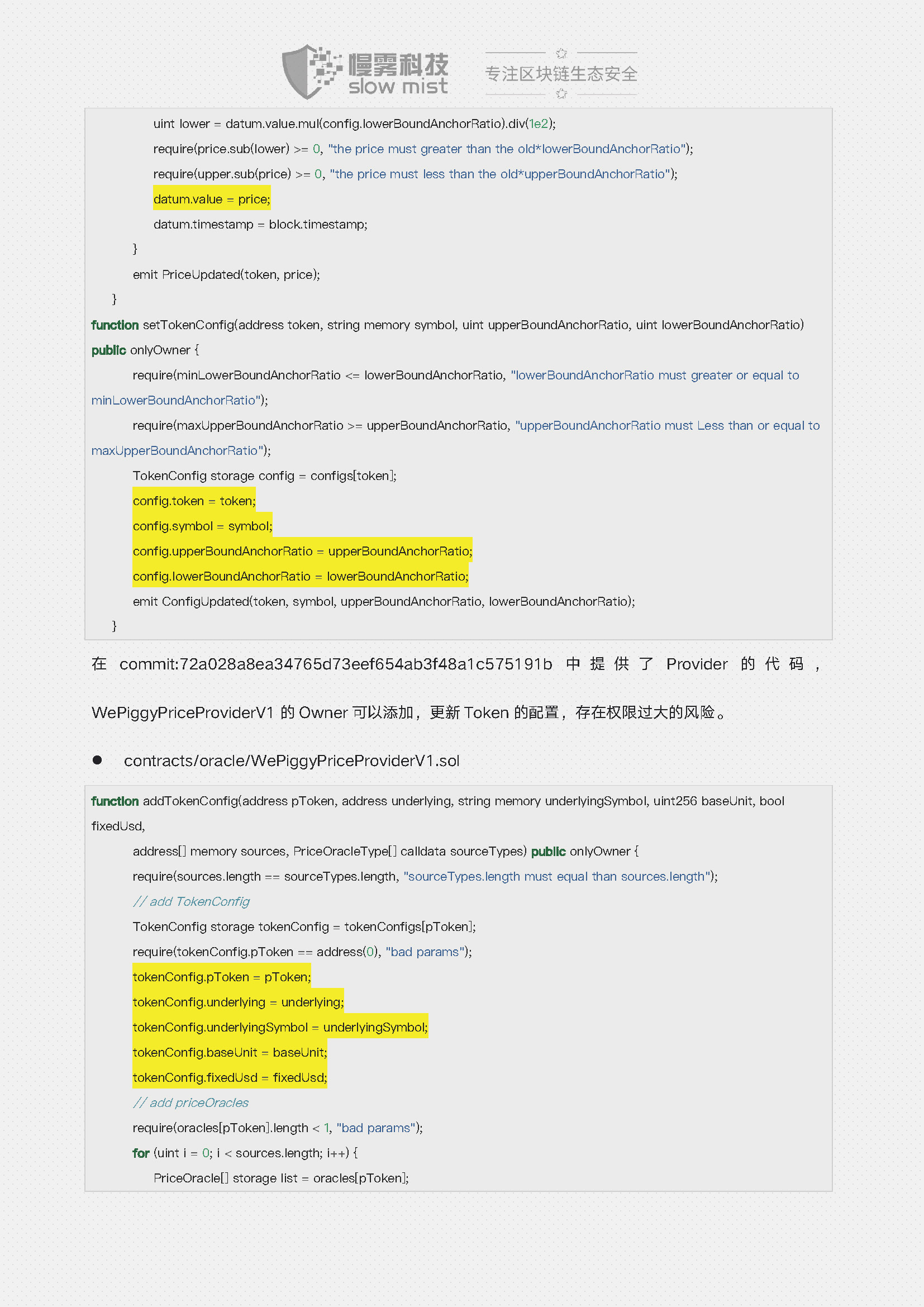Click the 'address[] memory sources' line
This screenshot has height=1307, width=924.
point(386,851)
